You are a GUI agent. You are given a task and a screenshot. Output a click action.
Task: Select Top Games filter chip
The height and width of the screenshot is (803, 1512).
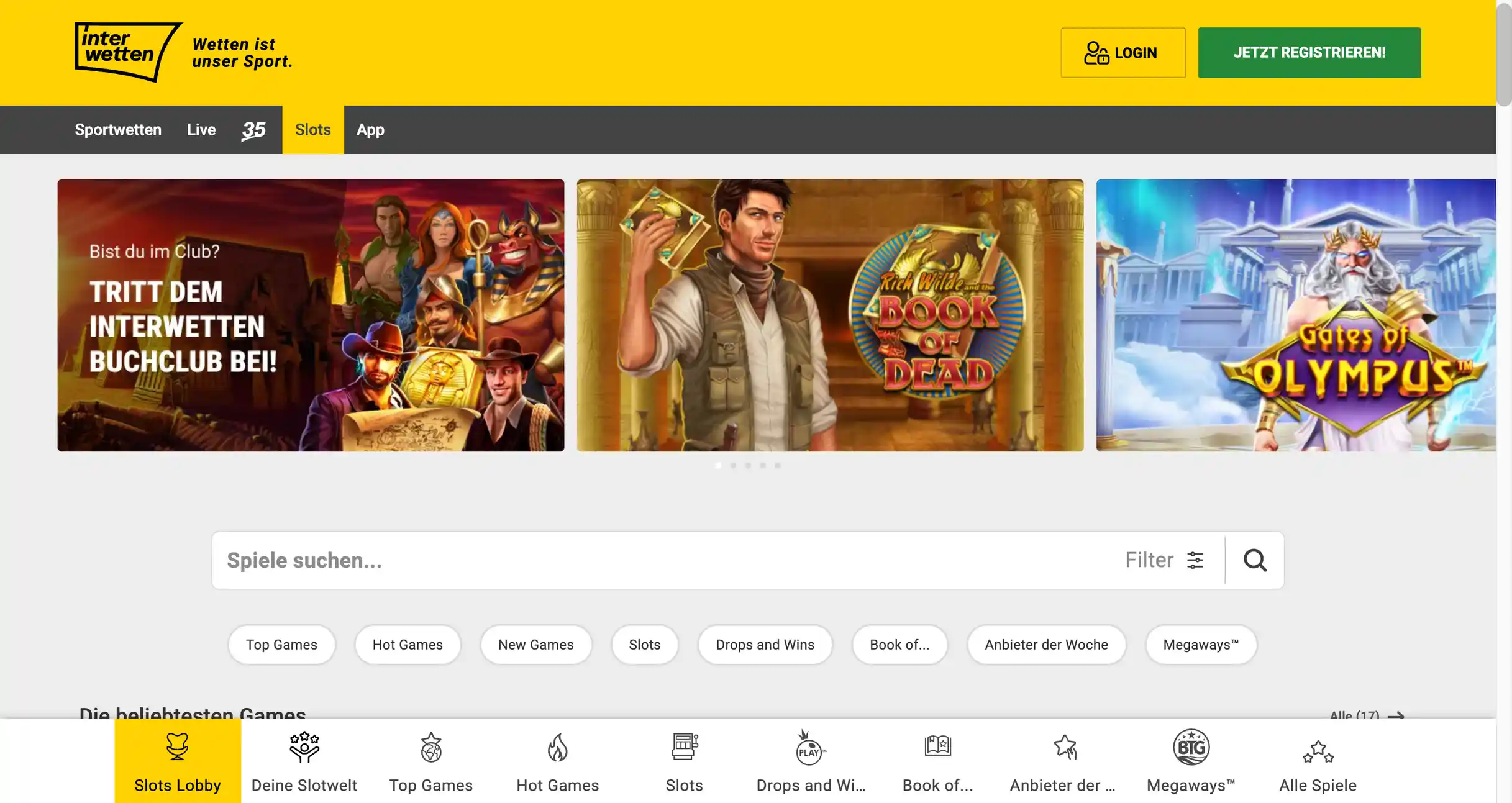281,645
